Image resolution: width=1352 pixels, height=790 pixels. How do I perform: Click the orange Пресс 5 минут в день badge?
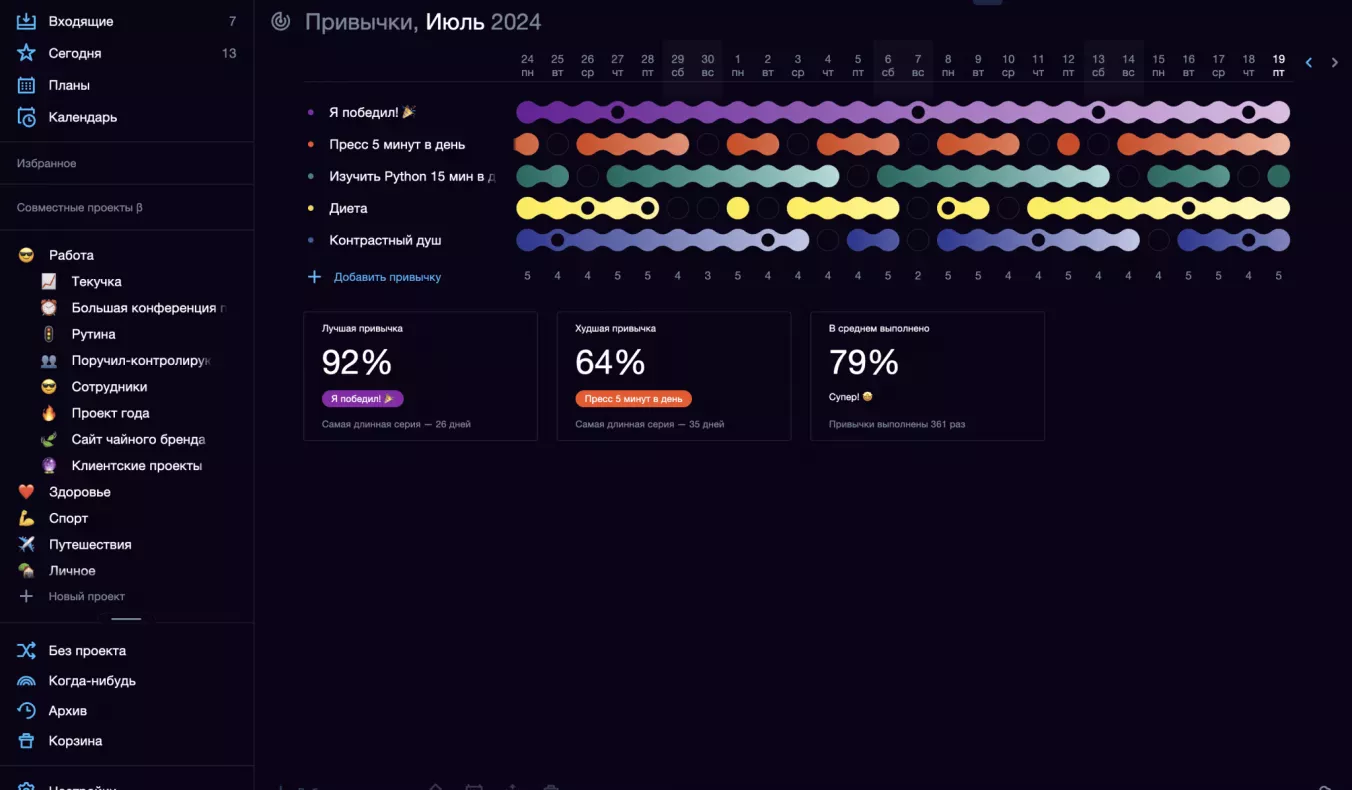tap(633, 398)
